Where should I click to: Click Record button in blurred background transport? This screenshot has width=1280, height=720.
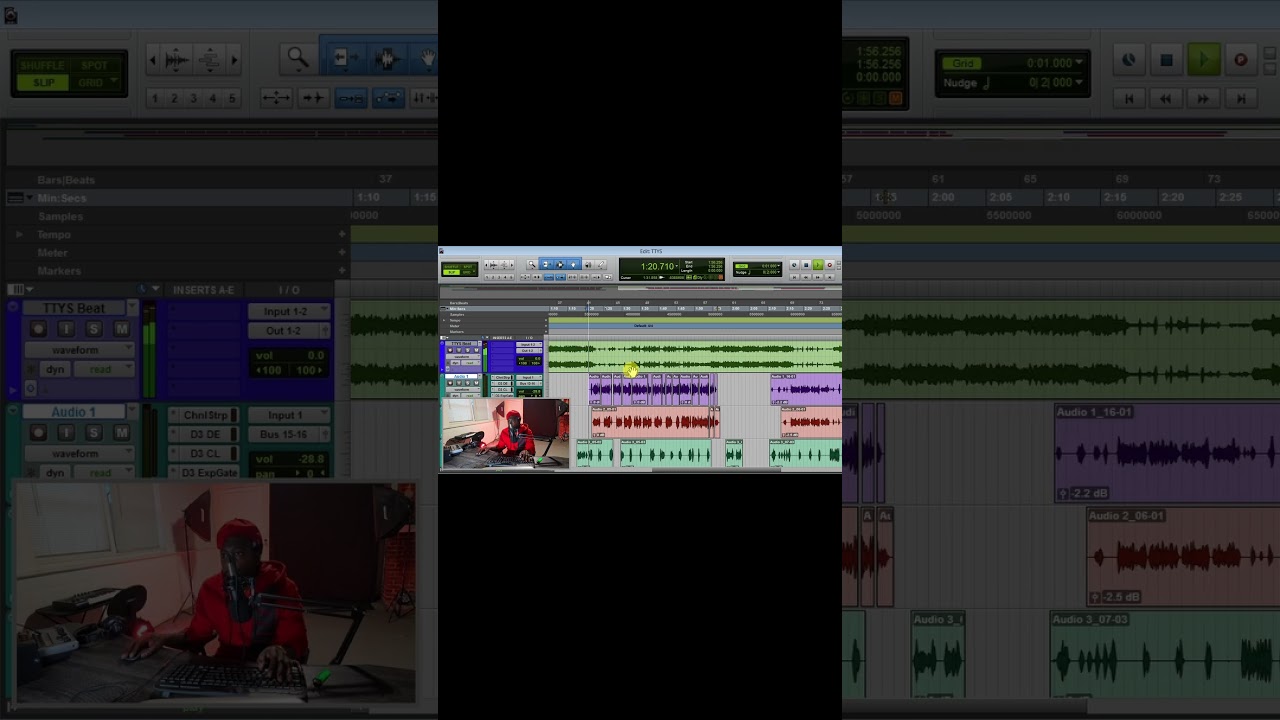click(1241, 60)
